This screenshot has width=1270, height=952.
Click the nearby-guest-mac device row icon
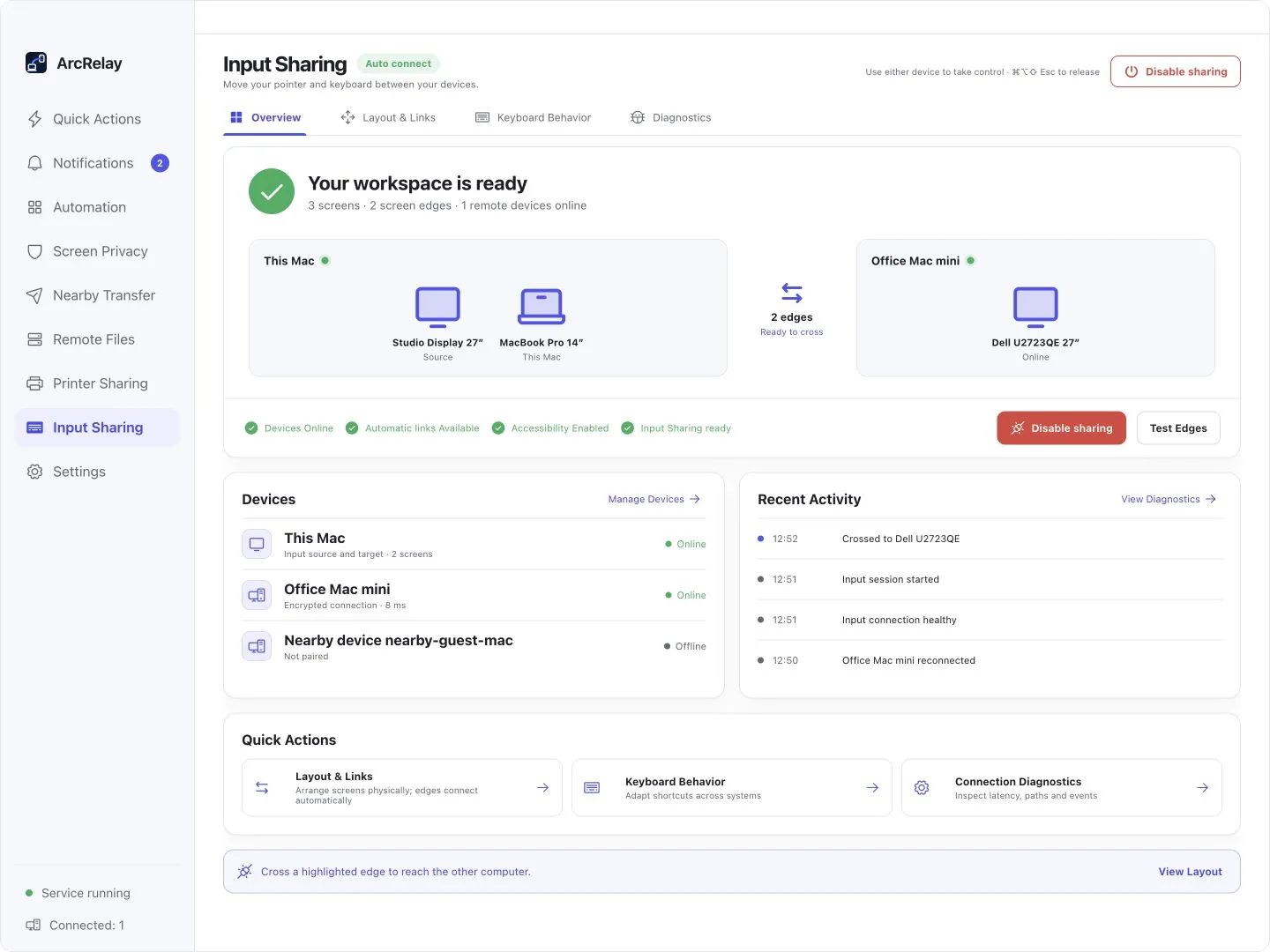click(x=257, y=646)
